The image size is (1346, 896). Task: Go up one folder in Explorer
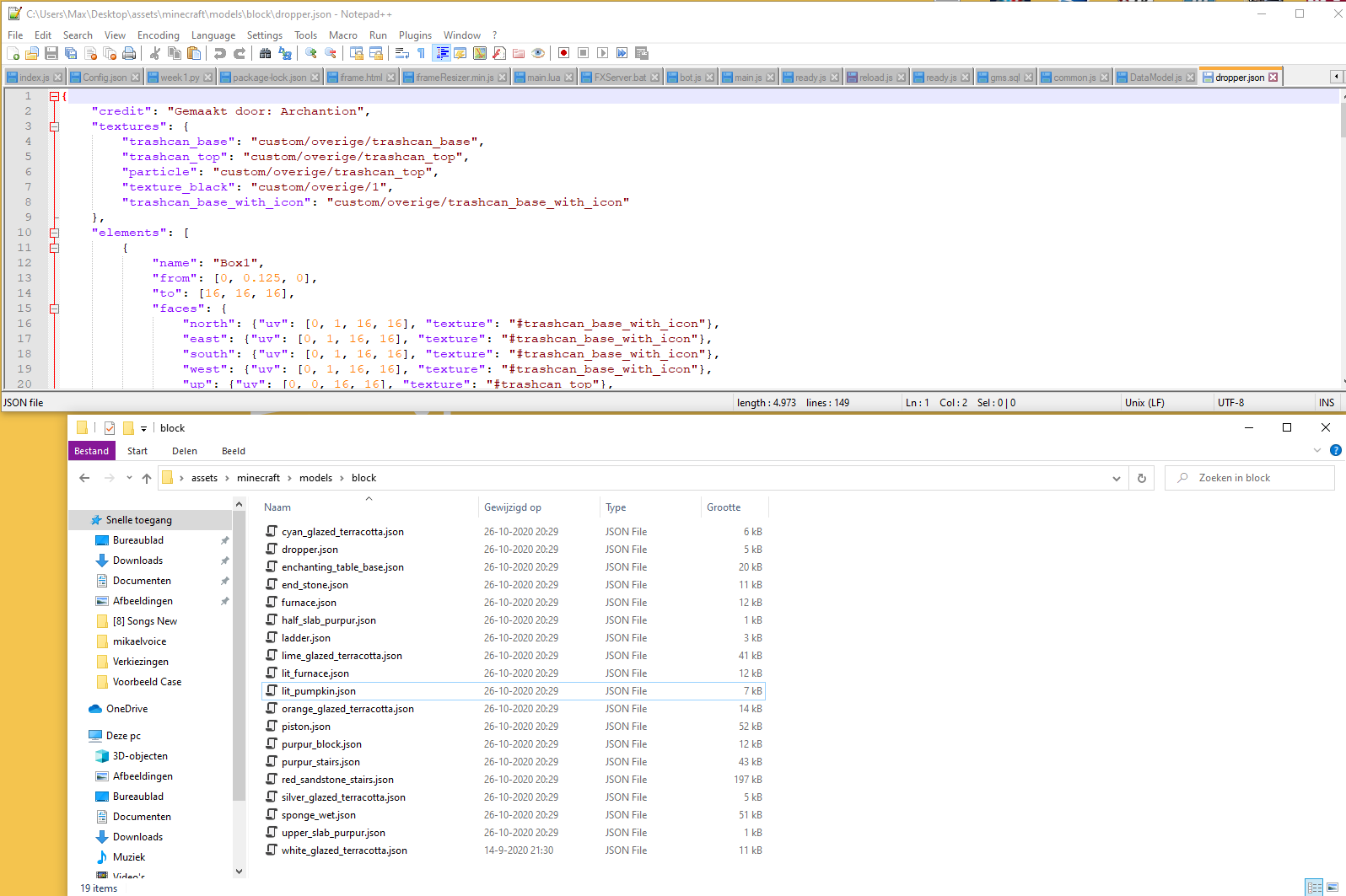[x=147, y=478]
